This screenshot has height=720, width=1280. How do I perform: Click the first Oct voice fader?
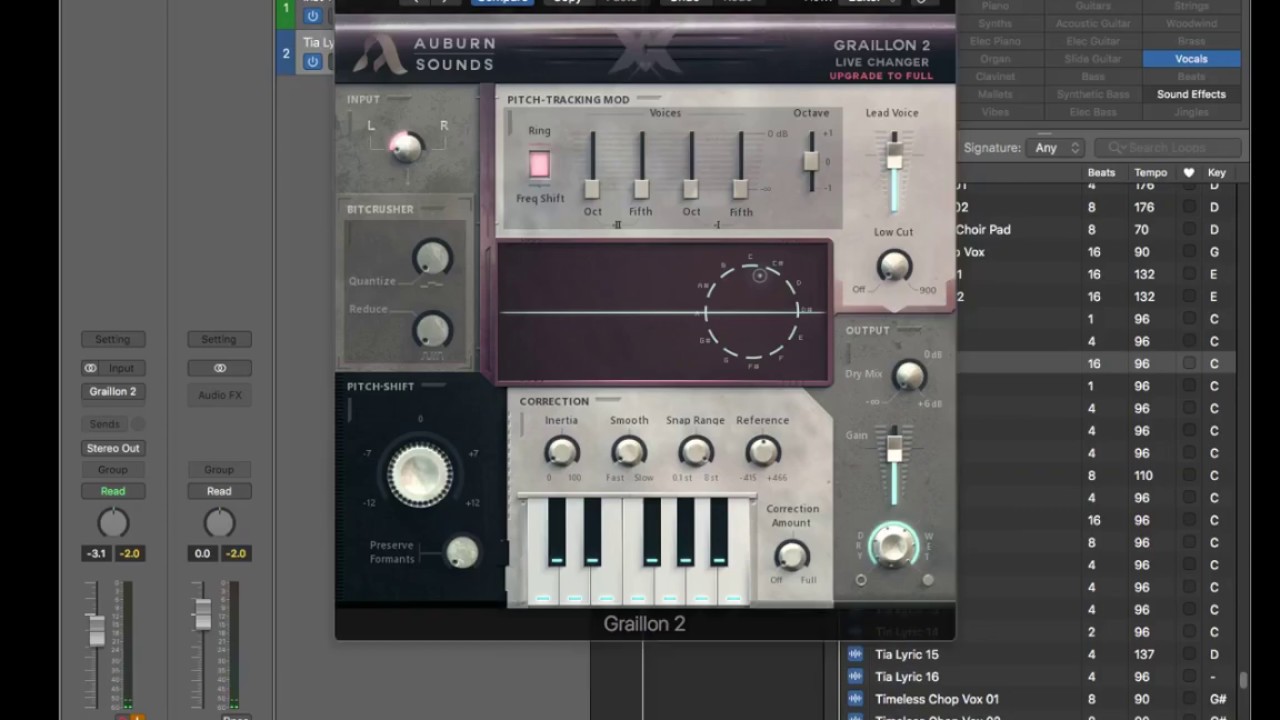click(x=592, y=189)
